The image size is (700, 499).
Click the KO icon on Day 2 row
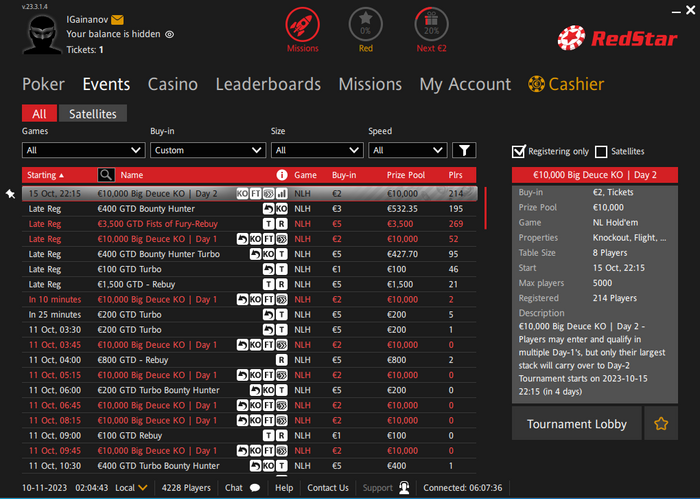click(242, 194)
